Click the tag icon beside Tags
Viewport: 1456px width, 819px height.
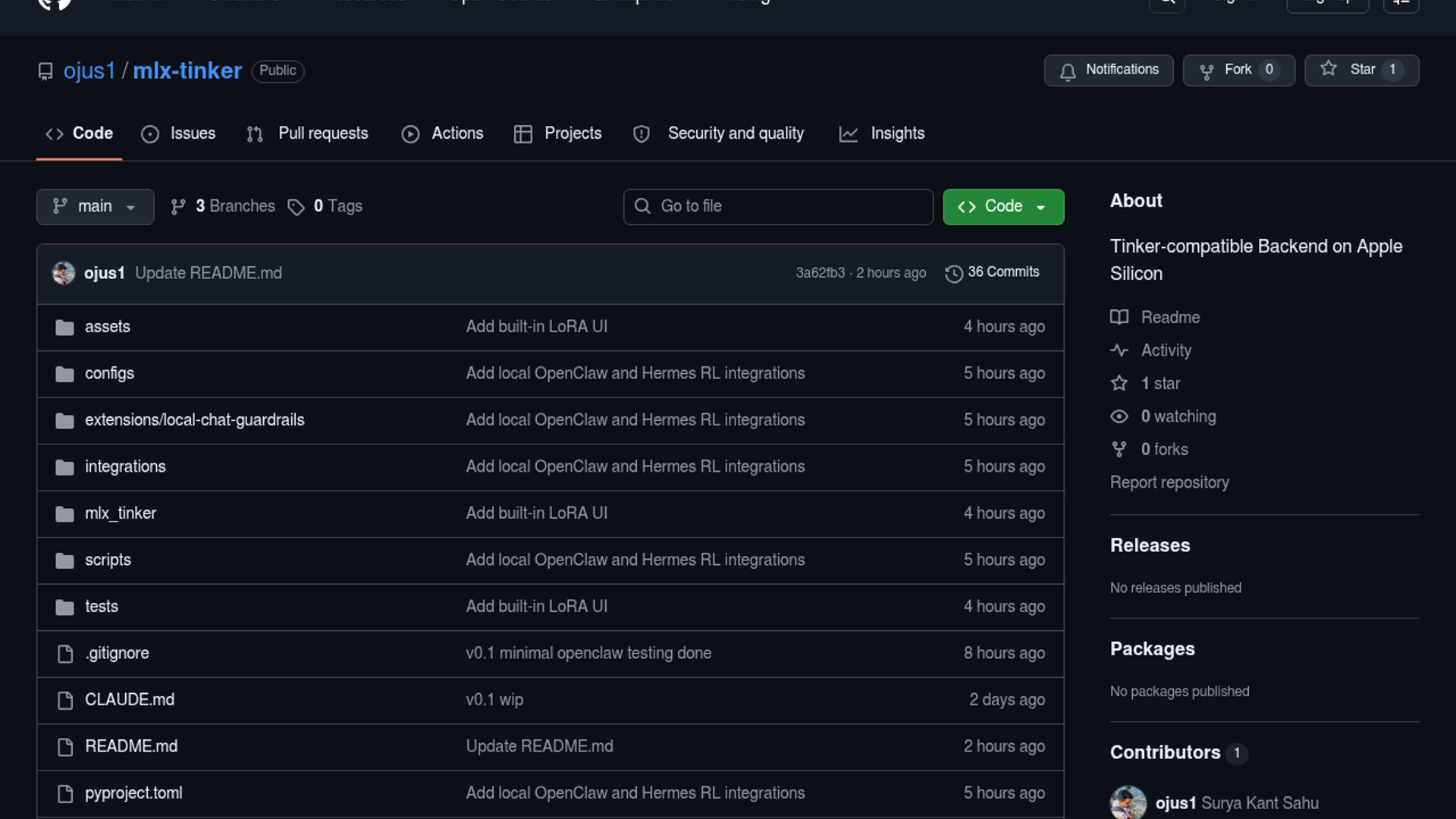coord(296,207)
